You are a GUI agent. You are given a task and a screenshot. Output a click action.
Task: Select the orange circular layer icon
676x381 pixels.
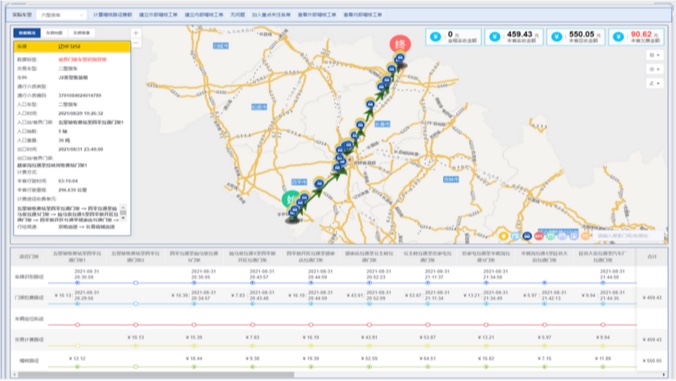[585, 236]
